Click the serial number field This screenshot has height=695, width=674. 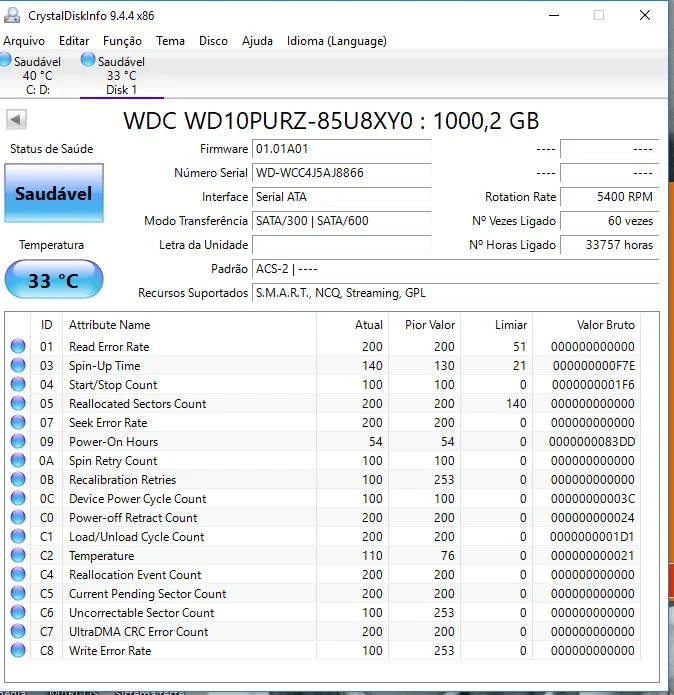[341, 173]
